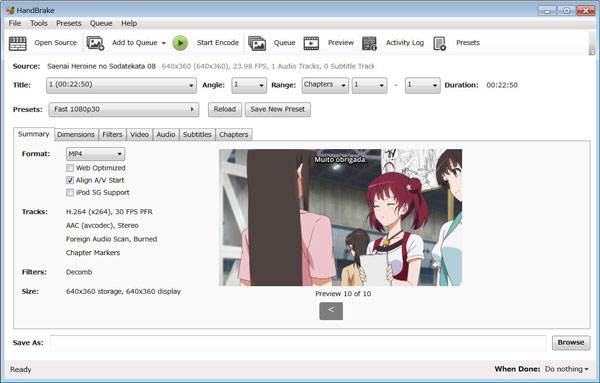This screenshot has height=383, width=600.
Task: Click the Preview 10 of 10 label
Action: (343, 294)
